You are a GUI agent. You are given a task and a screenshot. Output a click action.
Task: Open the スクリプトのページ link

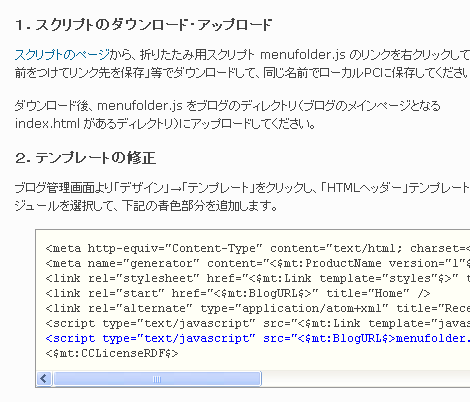point(62,55)
